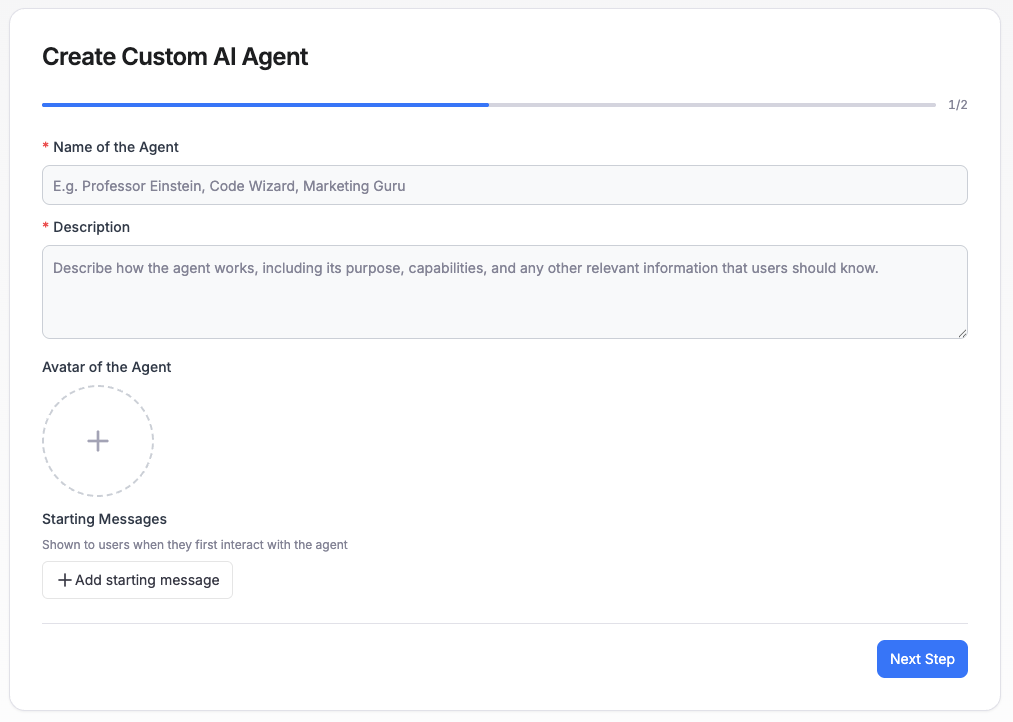
Task: Click the Name of the Agent label text
Action: point(116,146)
